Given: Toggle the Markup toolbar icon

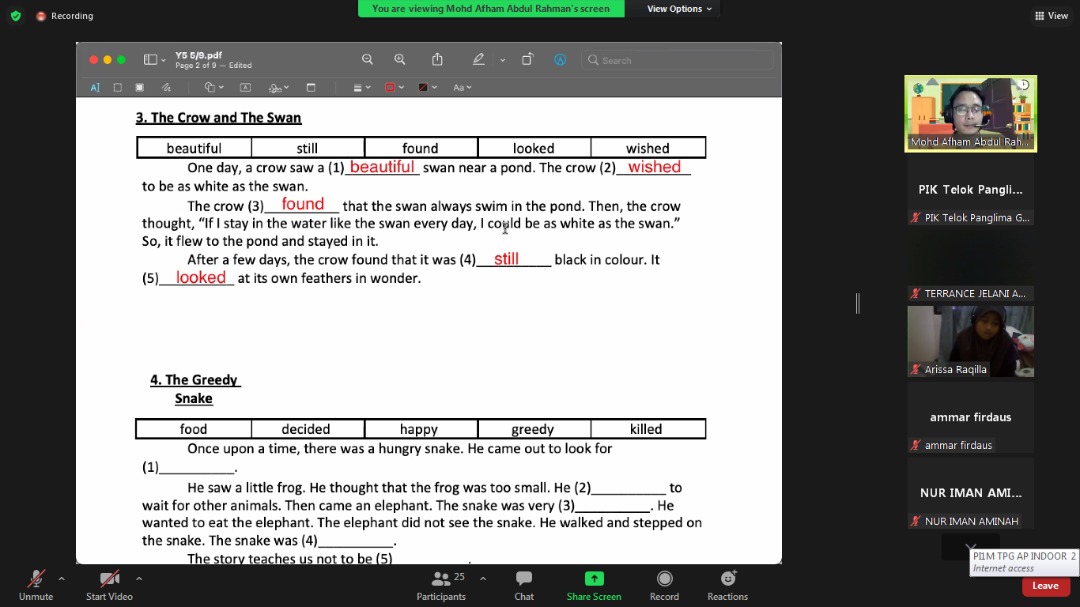Looking at the screenshot, I should [x=560, y=60].
